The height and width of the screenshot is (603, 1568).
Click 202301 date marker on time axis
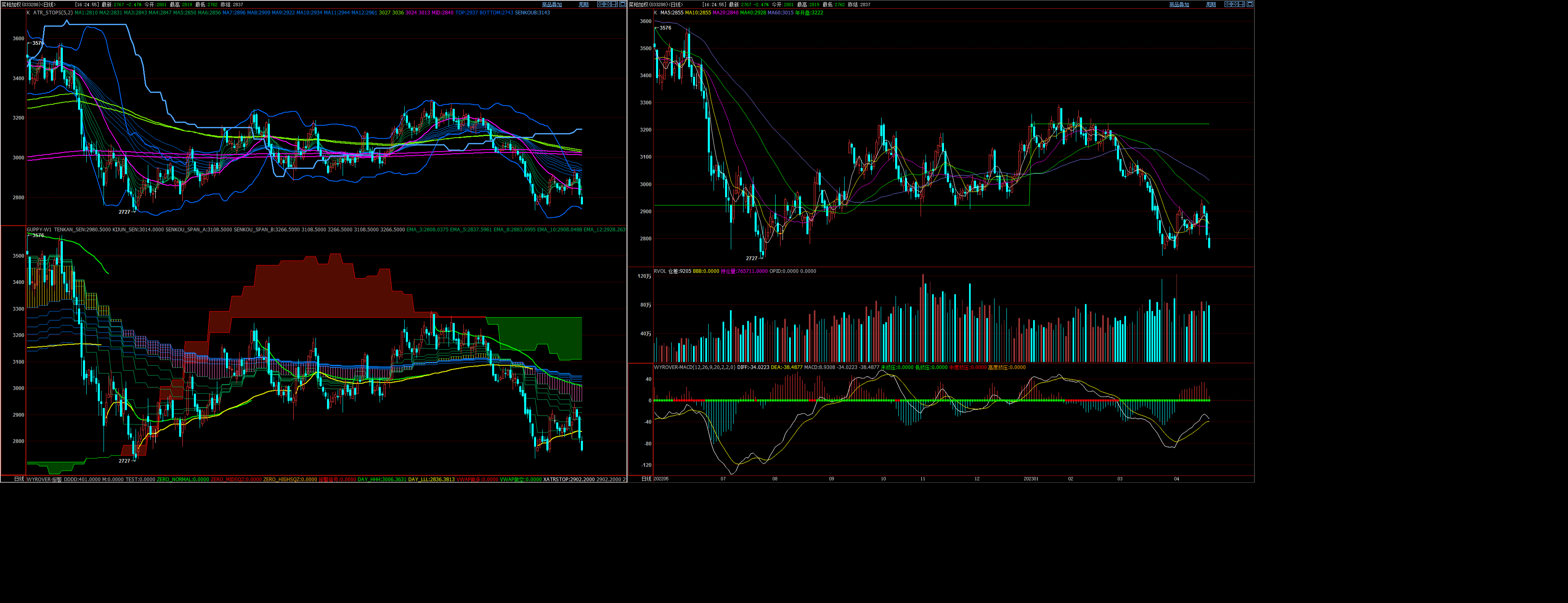(1031, 479)
